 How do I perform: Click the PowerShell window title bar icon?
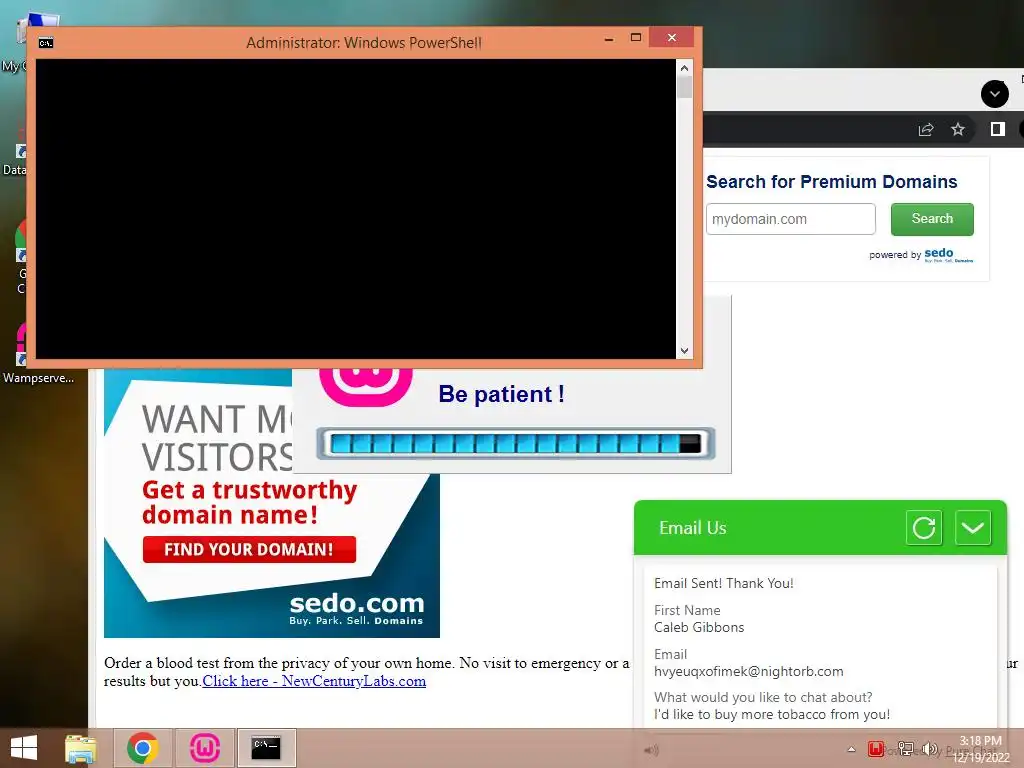pos(46,43)
